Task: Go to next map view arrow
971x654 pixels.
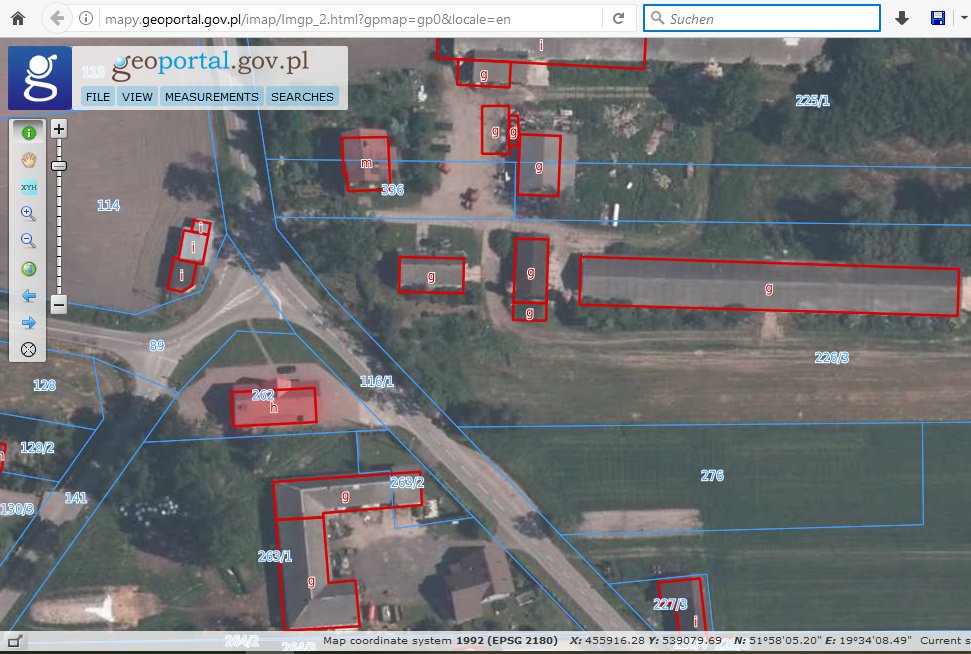Action: (28, 322)
